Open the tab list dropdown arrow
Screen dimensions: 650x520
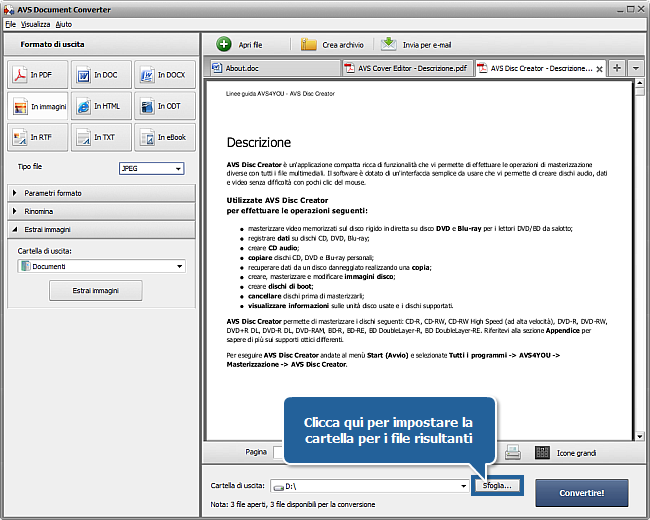click(635, 68)
